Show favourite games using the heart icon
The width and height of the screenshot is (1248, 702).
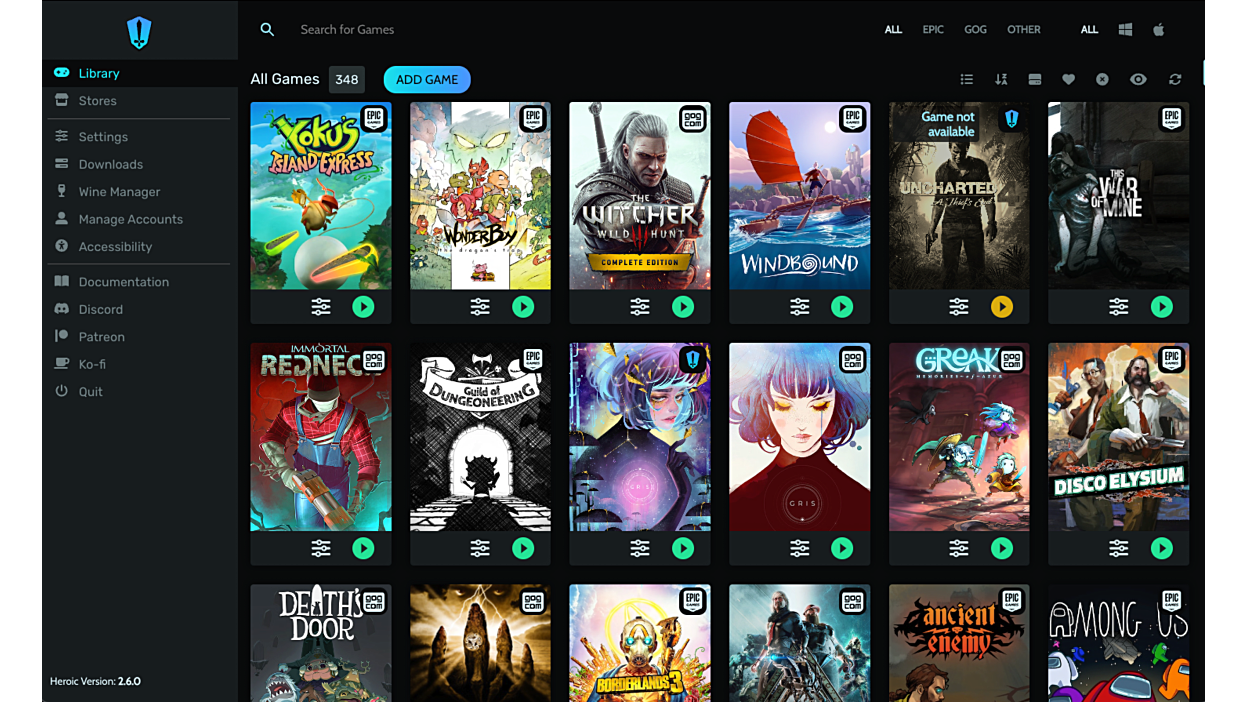pos(1068,79)
